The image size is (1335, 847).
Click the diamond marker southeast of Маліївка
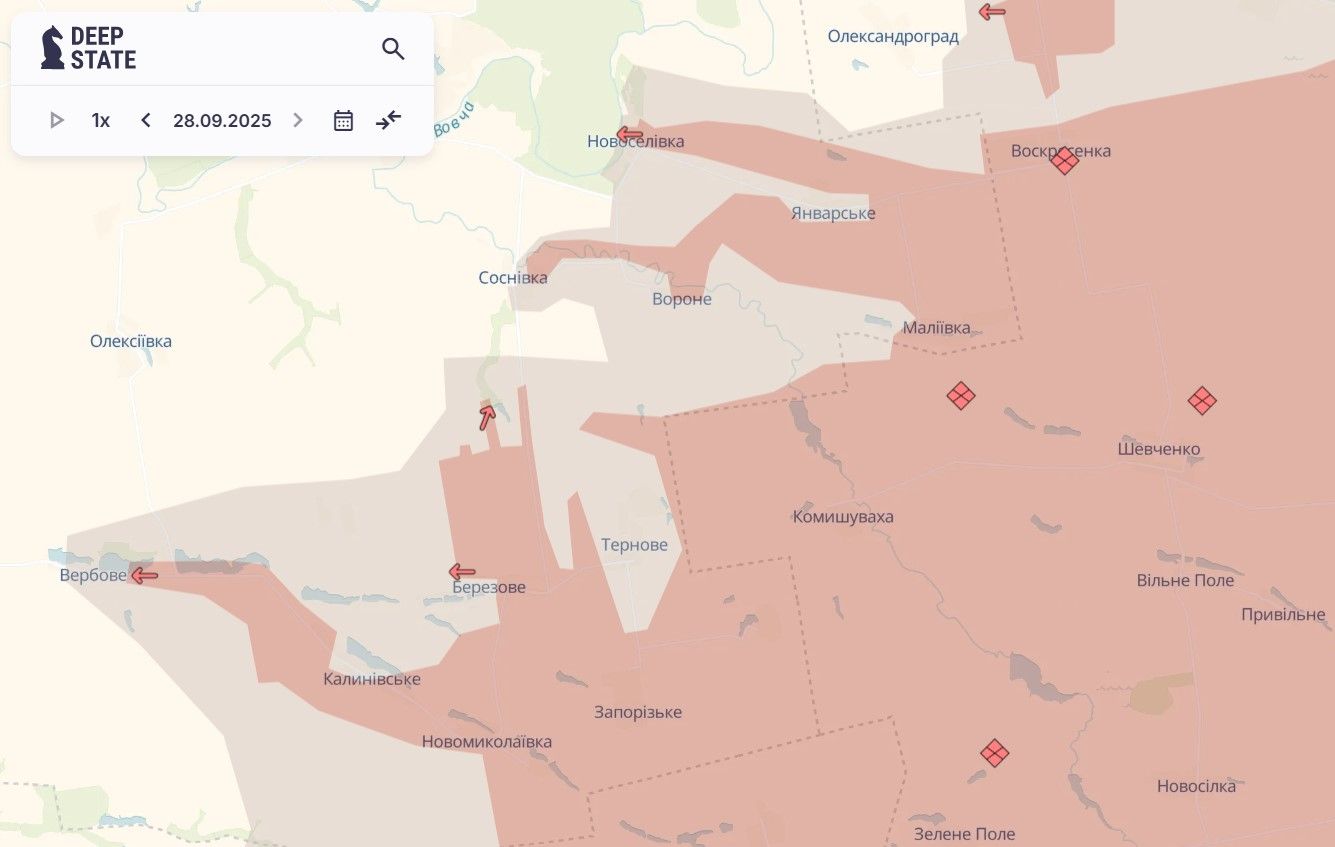[961, 396]
